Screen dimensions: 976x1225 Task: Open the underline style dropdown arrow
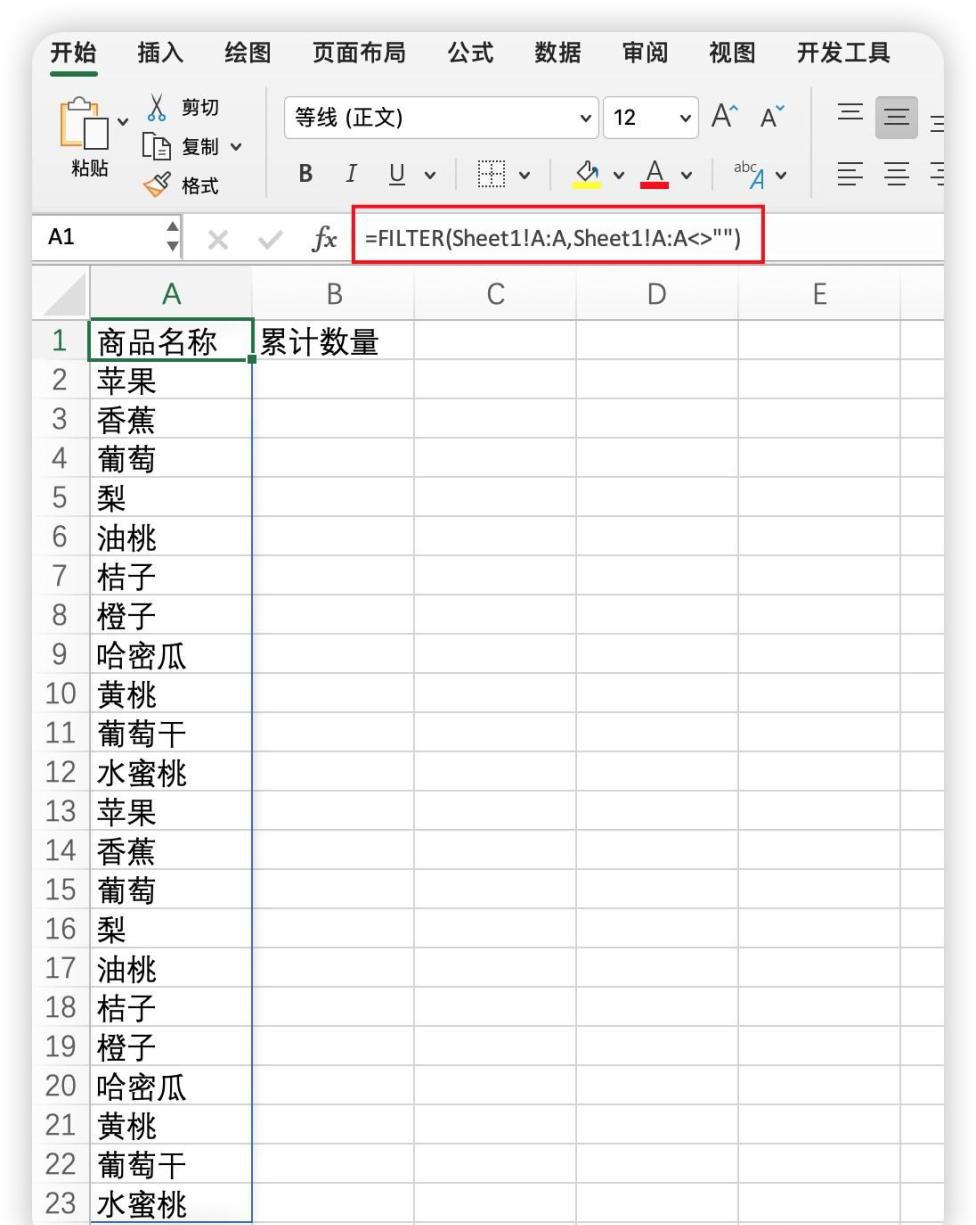click(x=430, y=175)
